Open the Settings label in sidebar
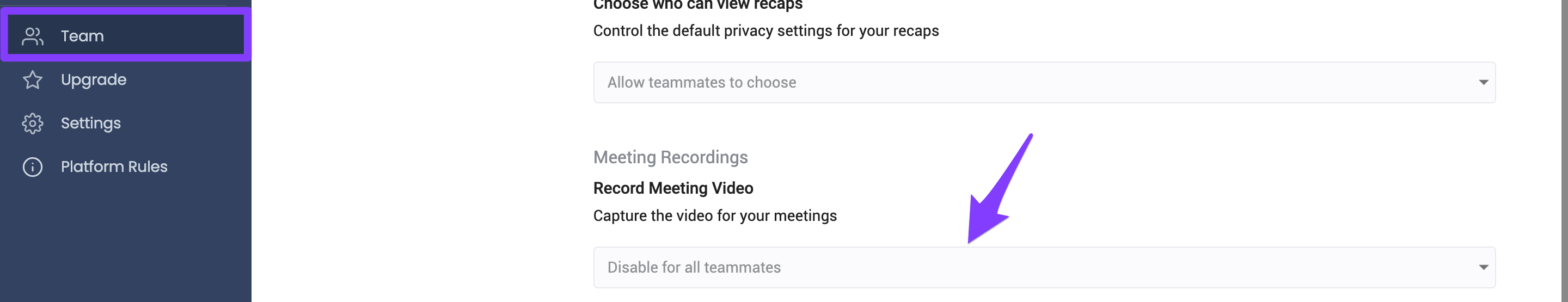Image resolution: width=1568 pixels, height=302 pixels. pos(91,124)
